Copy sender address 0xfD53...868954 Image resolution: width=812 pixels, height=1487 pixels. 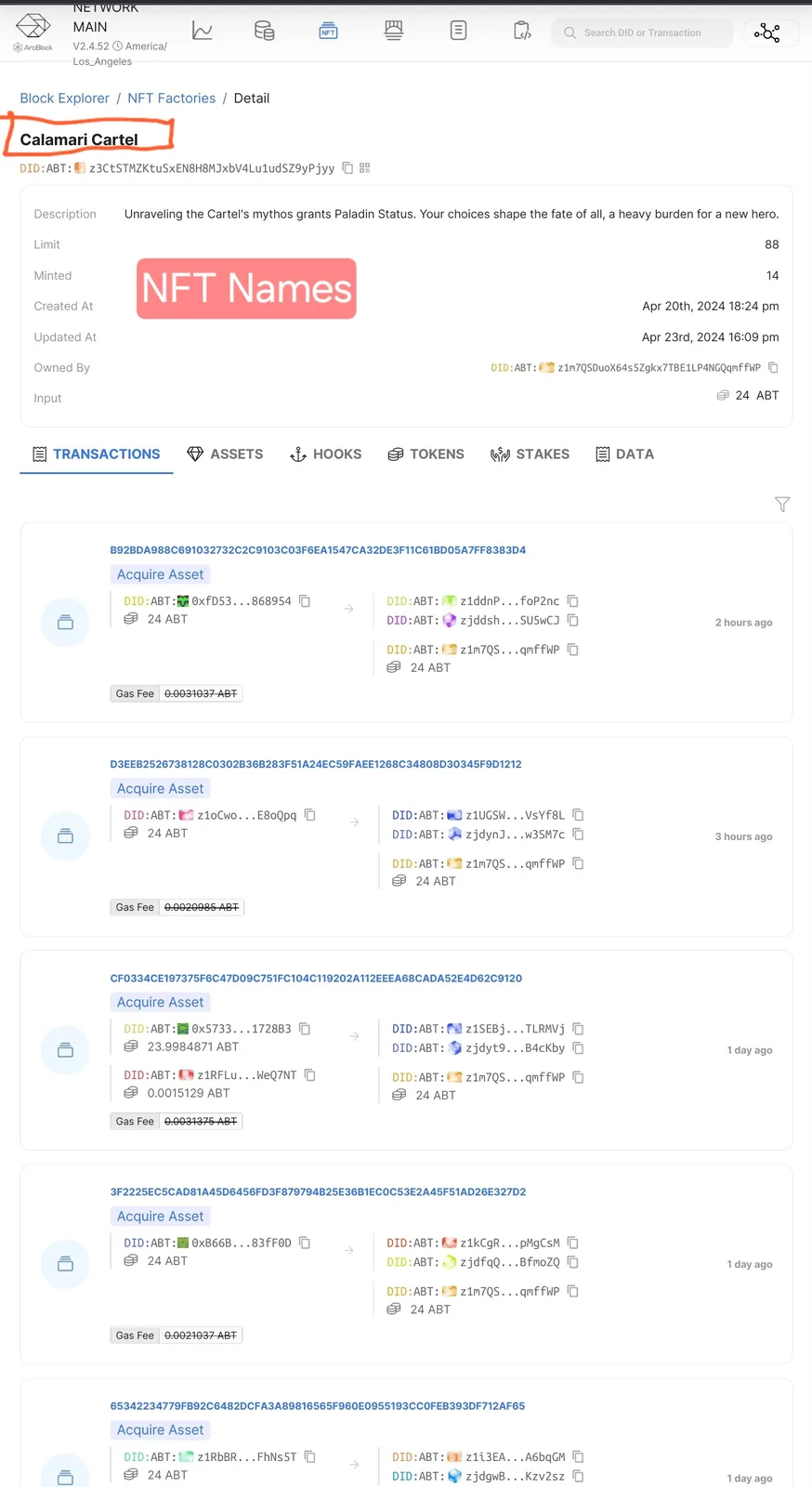click(x=305, y=601)
